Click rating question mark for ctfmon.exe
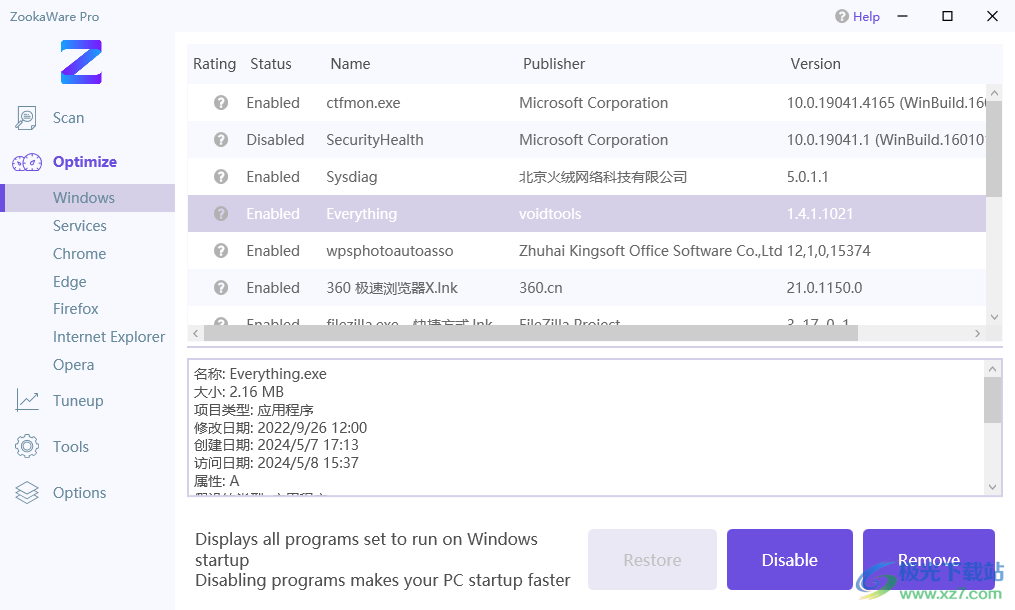This screenshot has width=1015, height=610. coord(221,103)
